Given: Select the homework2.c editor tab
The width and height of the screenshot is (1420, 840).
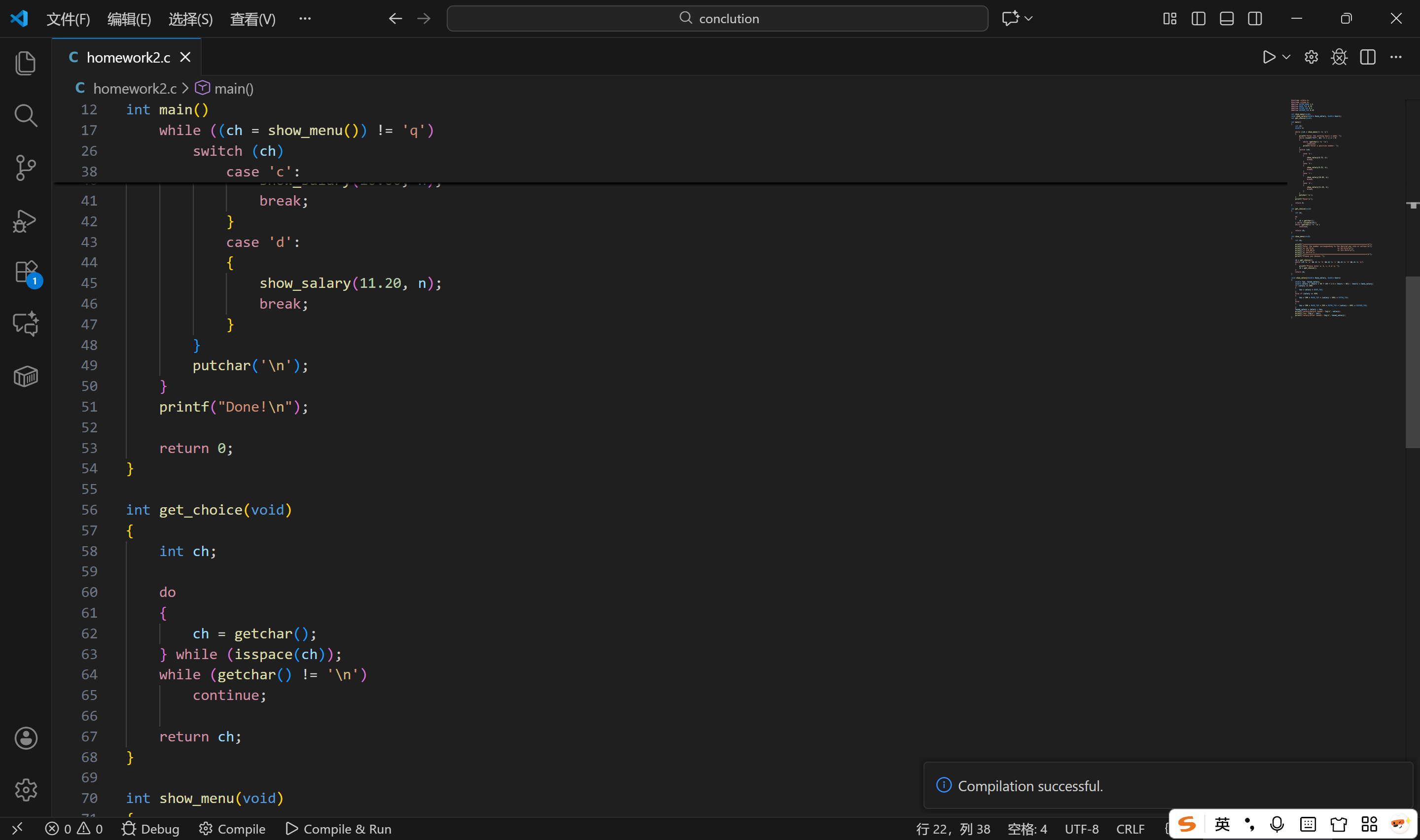Looking at the screenshot, I should pyautogui.click(x=128, y=57).
